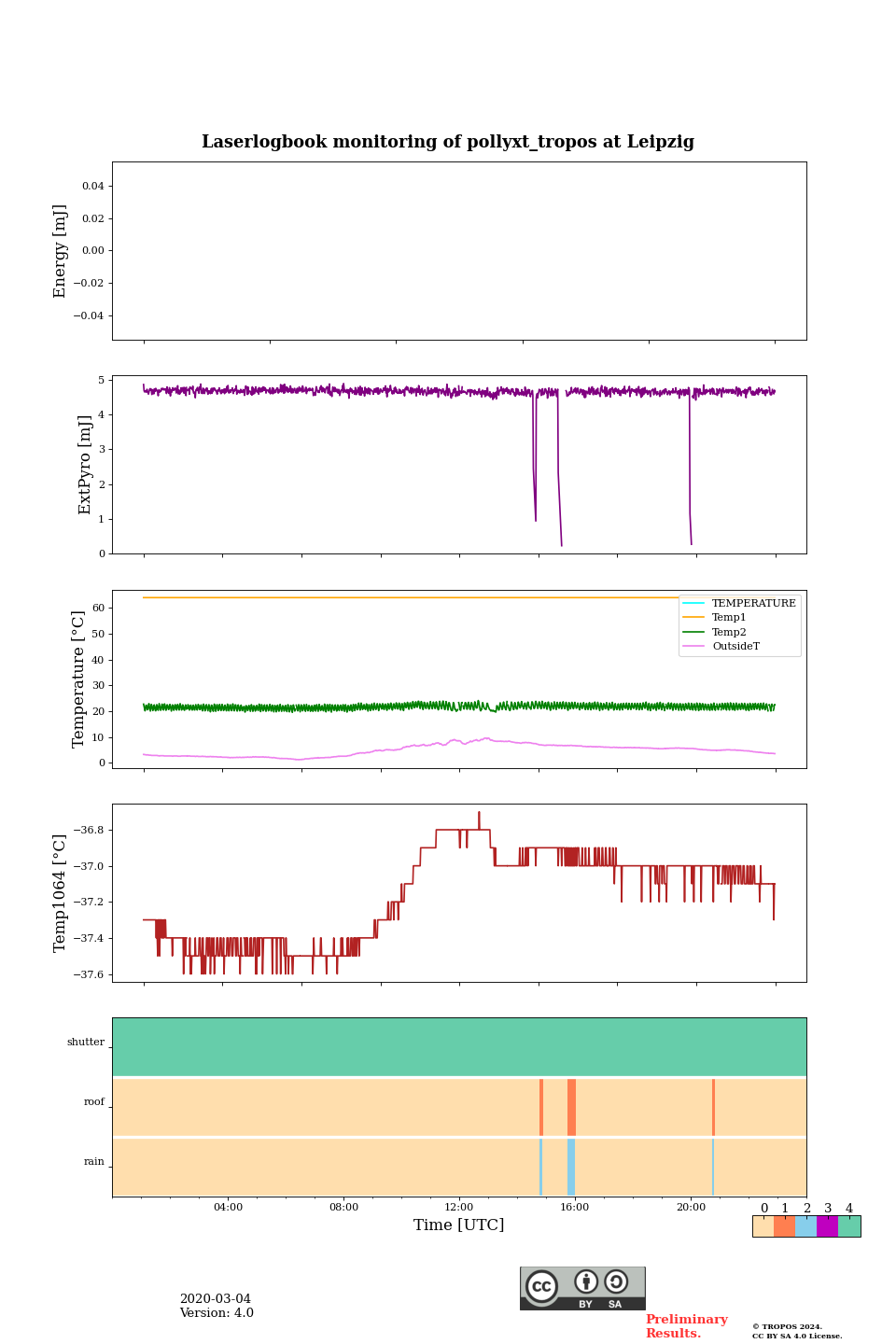Viewport: 896px width, 1344px height.
Task: Click the light blue colorbar swatch for value 2
Action: [x=805, y=1226]
